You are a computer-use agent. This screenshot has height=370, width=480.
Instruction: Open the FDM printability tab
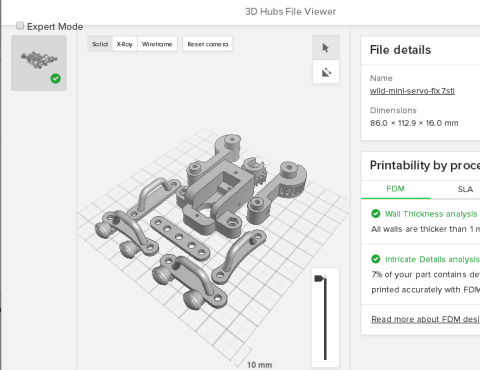pyautogui.click(x=396, y=189)
